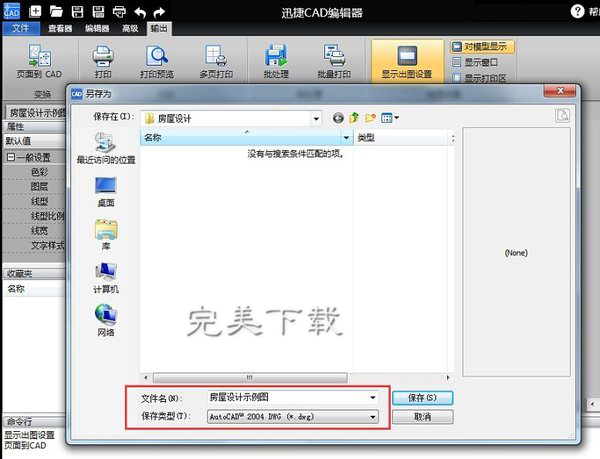The height and width of the screenshot is (459, 600).
Task: Select 色彩 in properties panel
Action: (39, 172)
